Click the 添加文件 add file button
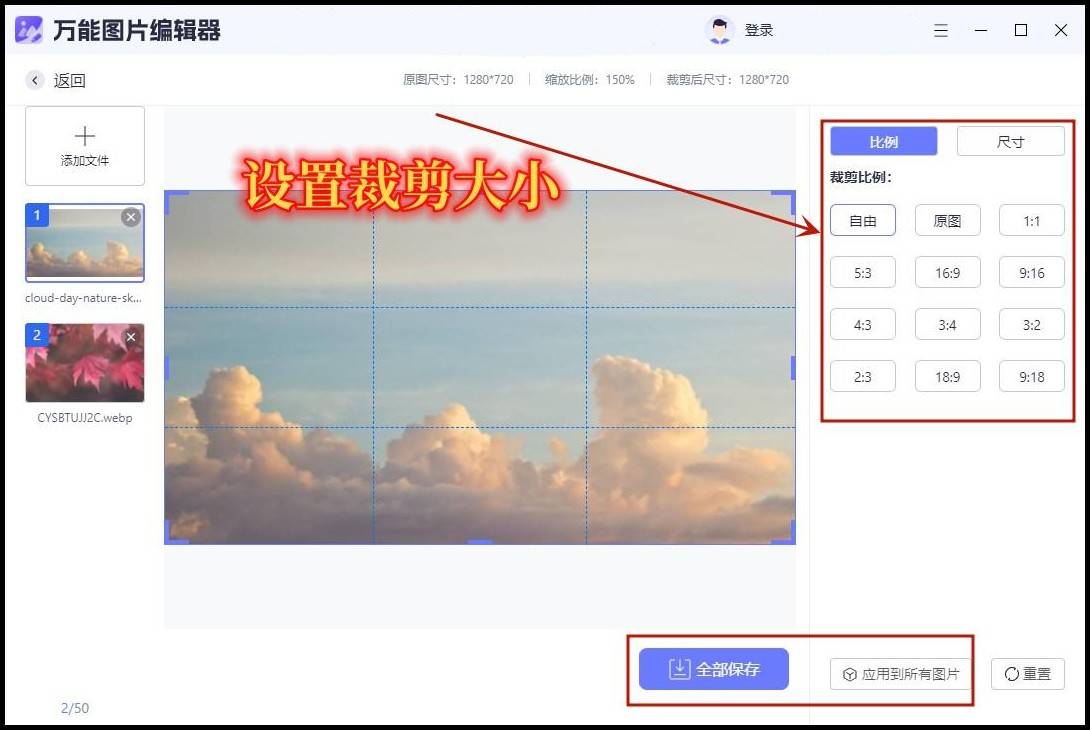 (x=85, y=146)
